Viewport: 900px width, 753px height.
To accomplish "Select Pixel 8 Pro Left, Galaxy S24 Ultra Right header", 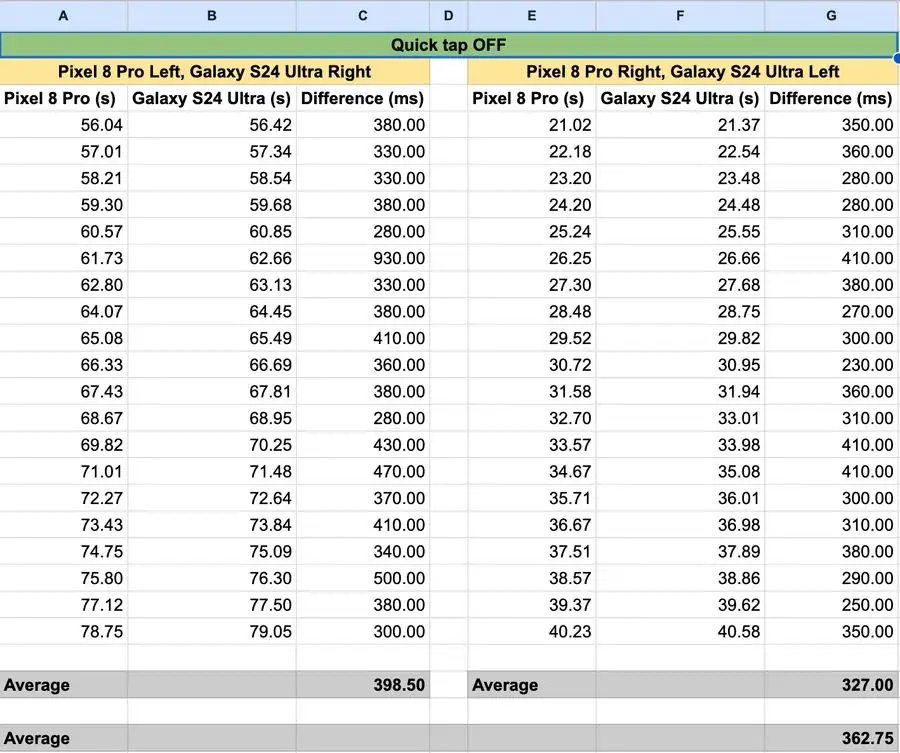I will click(215, 72).
